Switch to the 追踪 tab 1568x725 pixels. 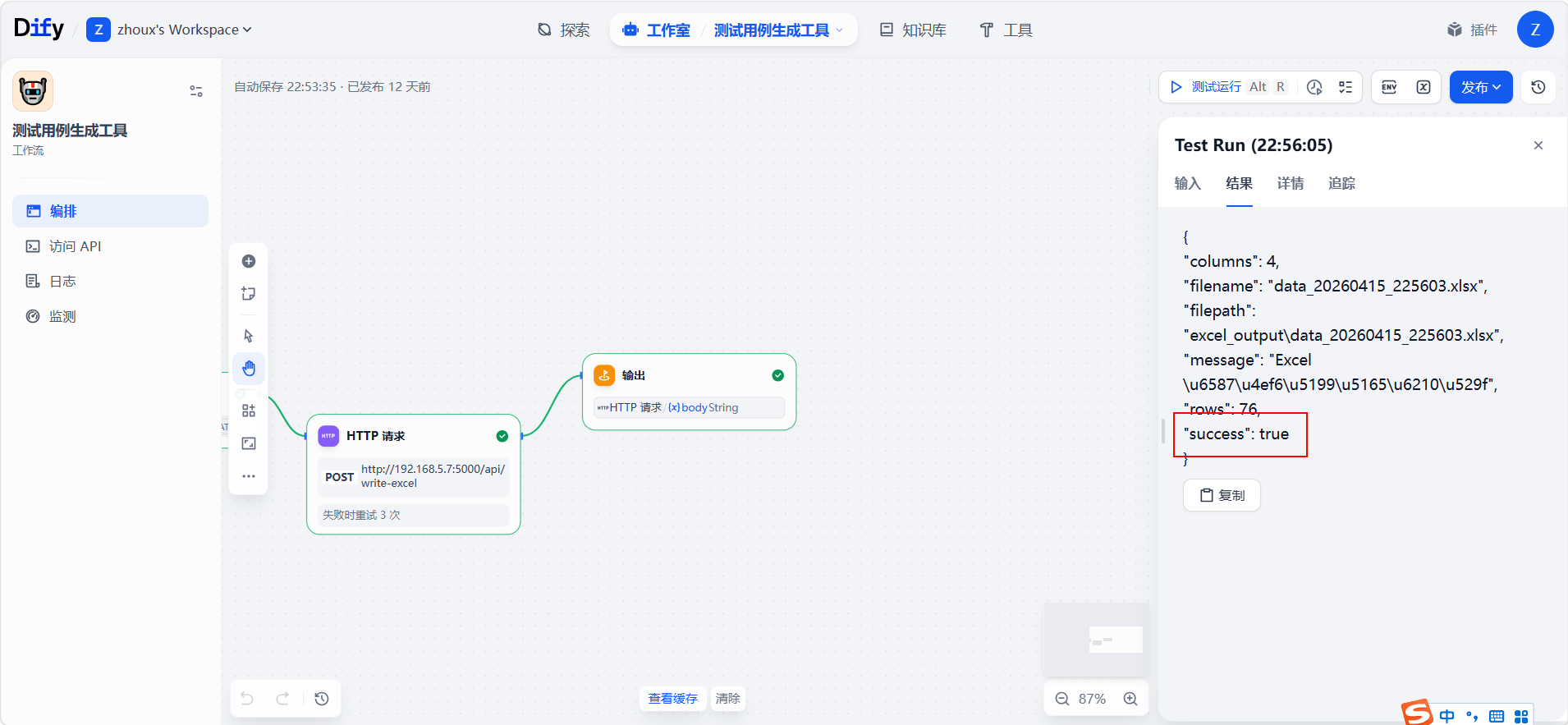pyautogui.click(x=1341, y=183)
